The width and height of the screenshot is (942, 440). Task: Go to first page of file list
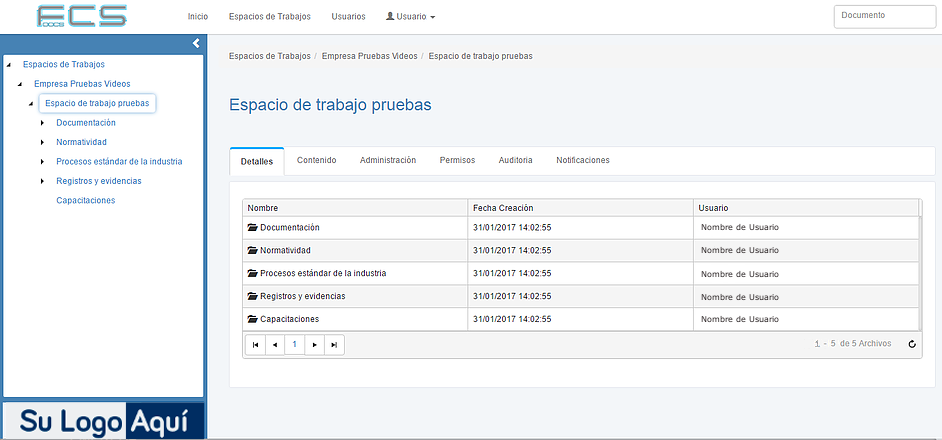coord(255,344)
